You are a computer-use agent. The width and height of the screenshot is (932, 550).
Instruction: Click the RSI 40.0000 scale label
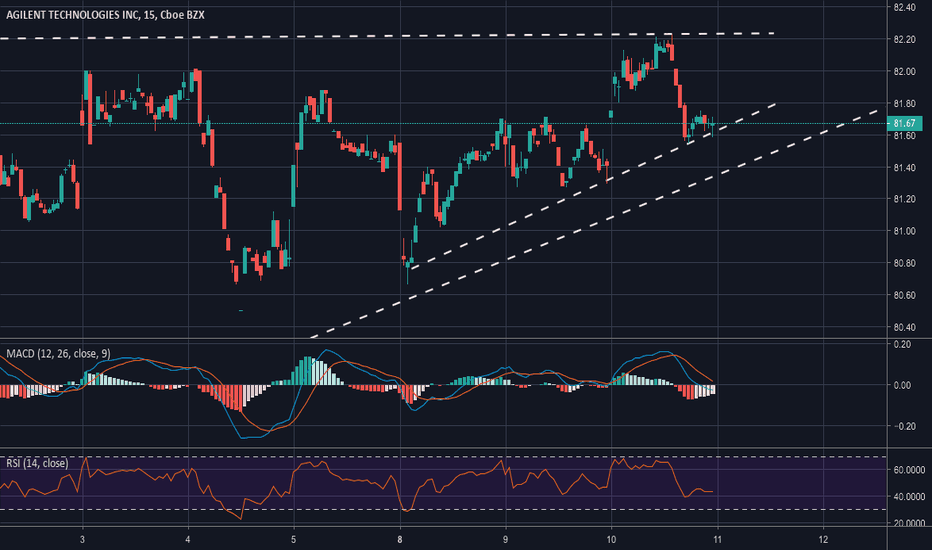pyautogui.click(x=909, y=496)
